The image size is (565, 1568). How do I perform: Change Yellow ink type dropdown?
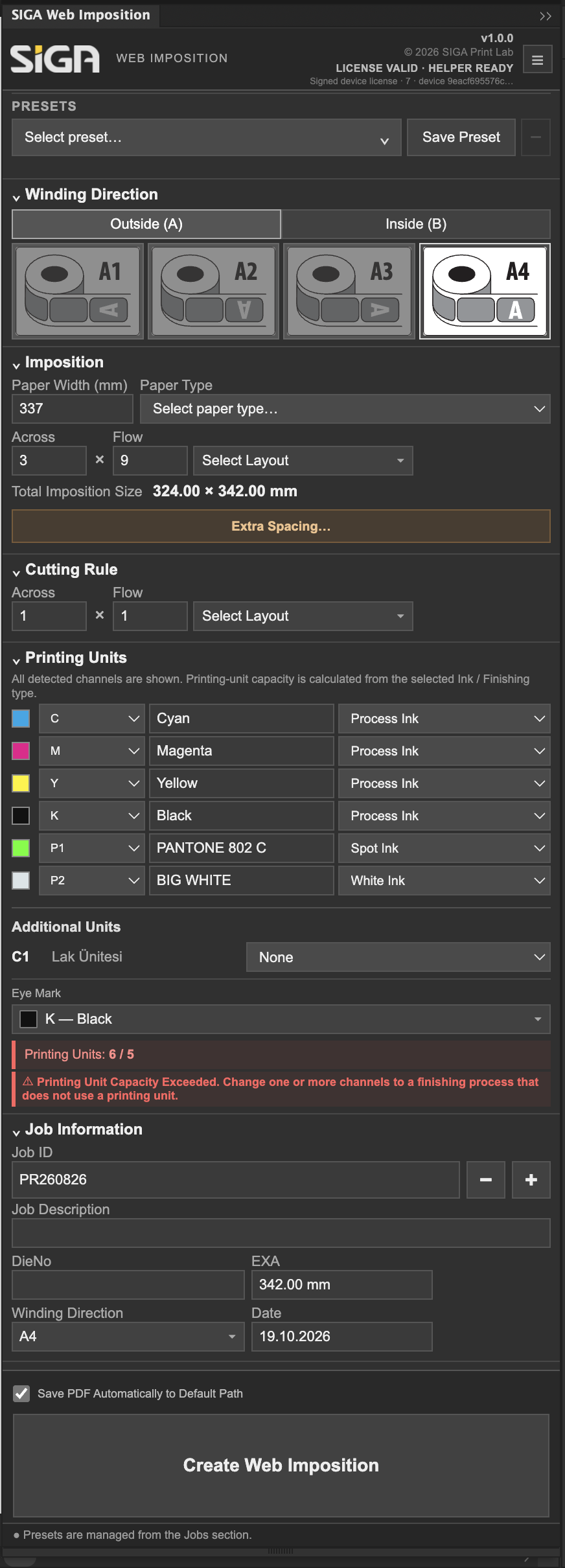[444, 783]
